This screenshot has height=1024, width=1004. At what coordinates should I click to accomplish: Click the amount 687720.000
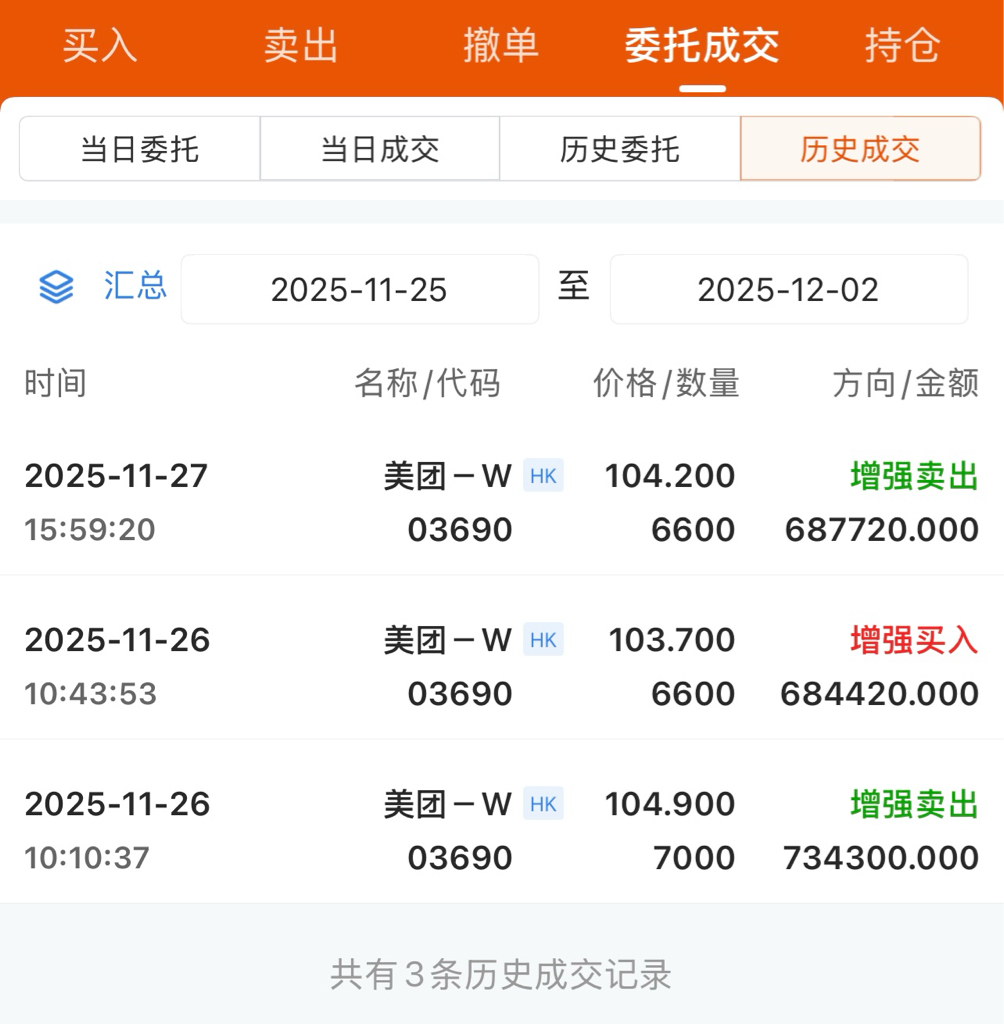(x=882, y=530)
